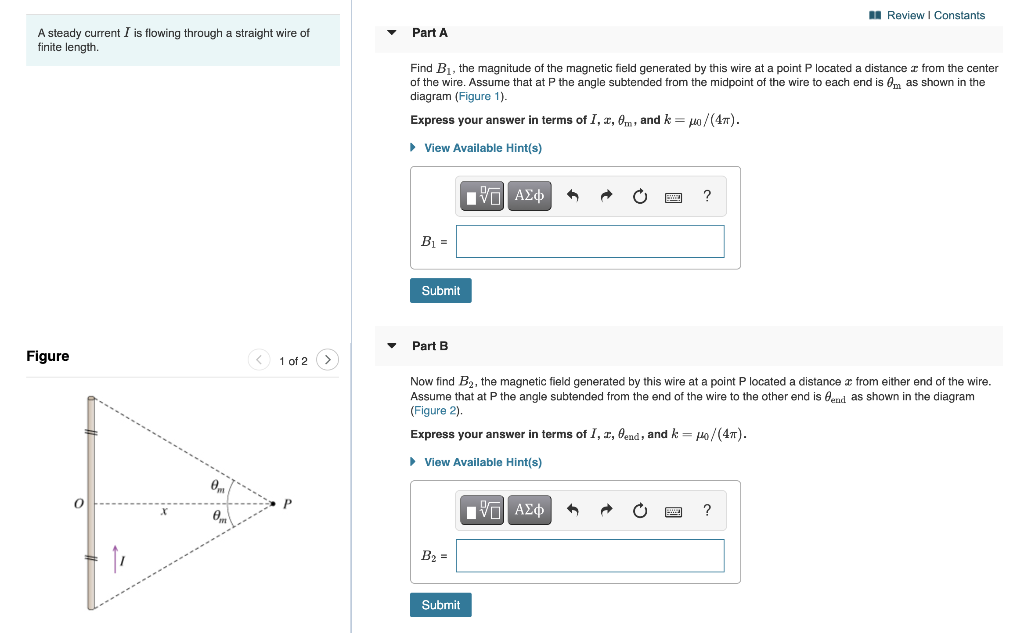The image size is (1024, 633).
Task: Show the next figure with the right arrow
Action: [327, 360]
